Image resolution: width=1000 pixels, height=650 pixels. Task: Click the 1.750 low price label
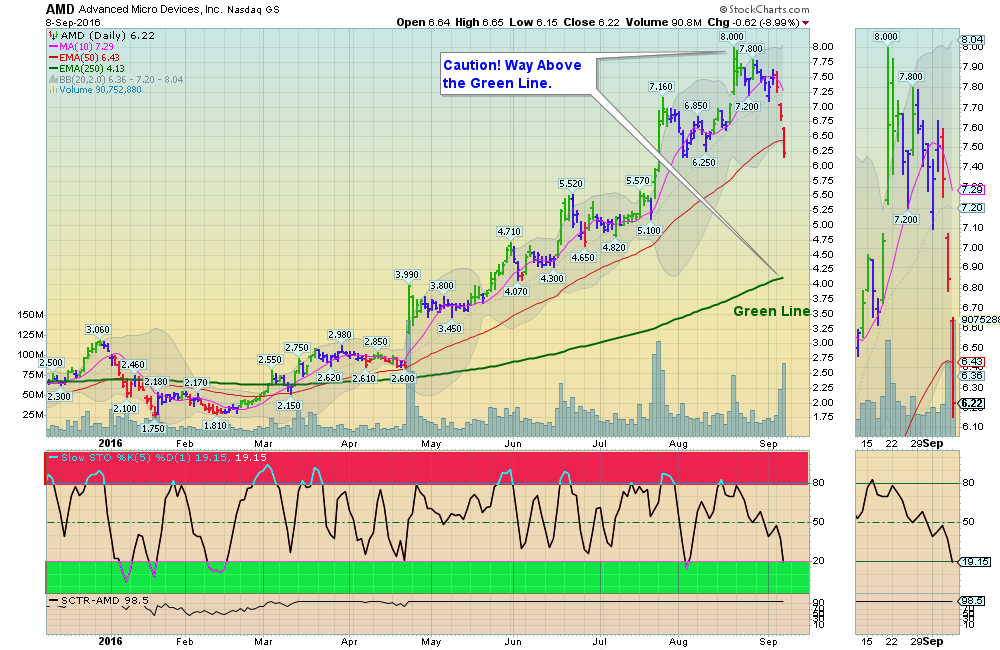coord(153,429)
